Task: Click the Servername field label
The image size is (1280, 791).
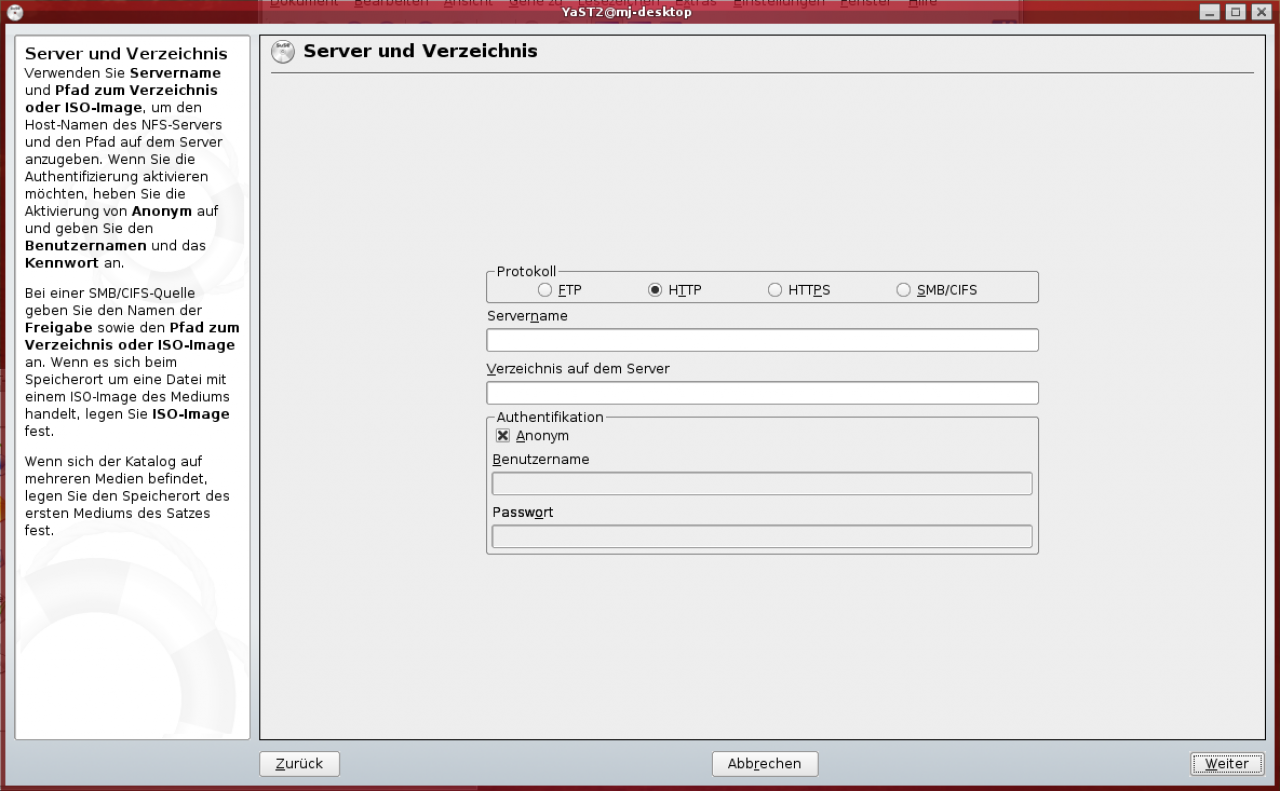Action: (527, 316)
